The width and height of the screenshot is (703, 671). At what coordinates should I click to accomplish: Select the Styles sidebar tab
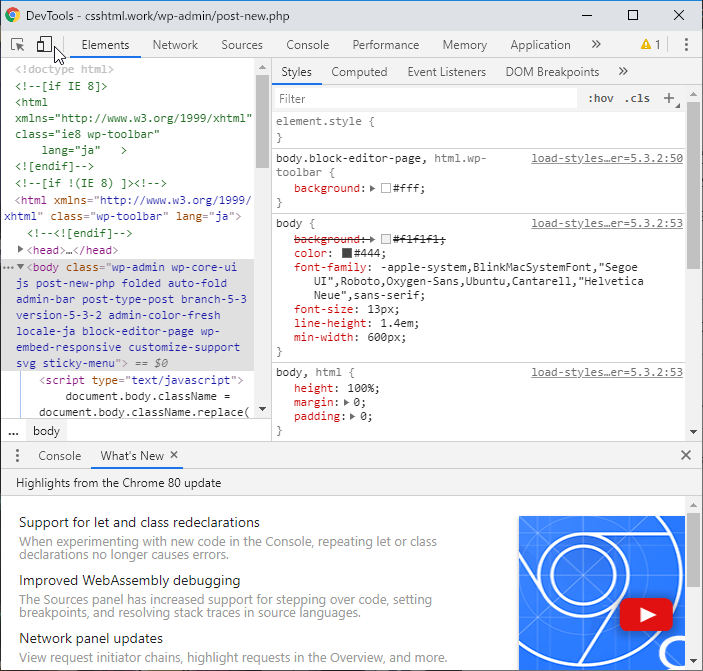point(296,72)
